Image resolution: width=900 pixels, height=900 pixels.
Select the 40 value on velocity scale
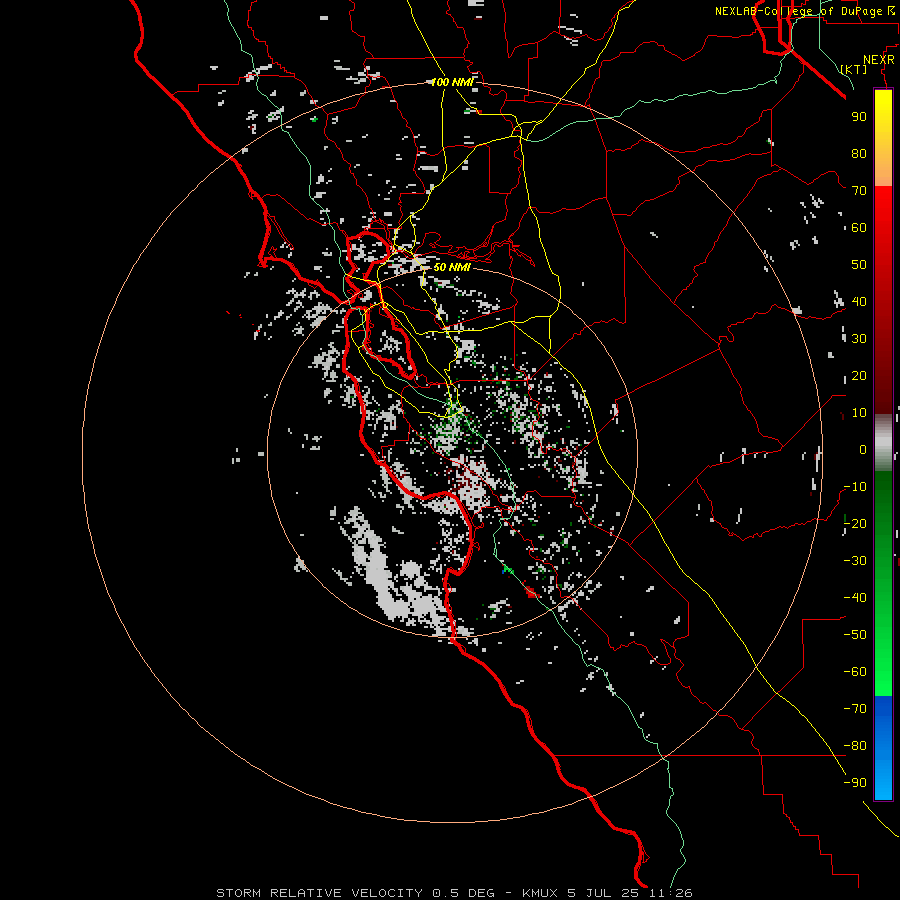pos(859,302)
